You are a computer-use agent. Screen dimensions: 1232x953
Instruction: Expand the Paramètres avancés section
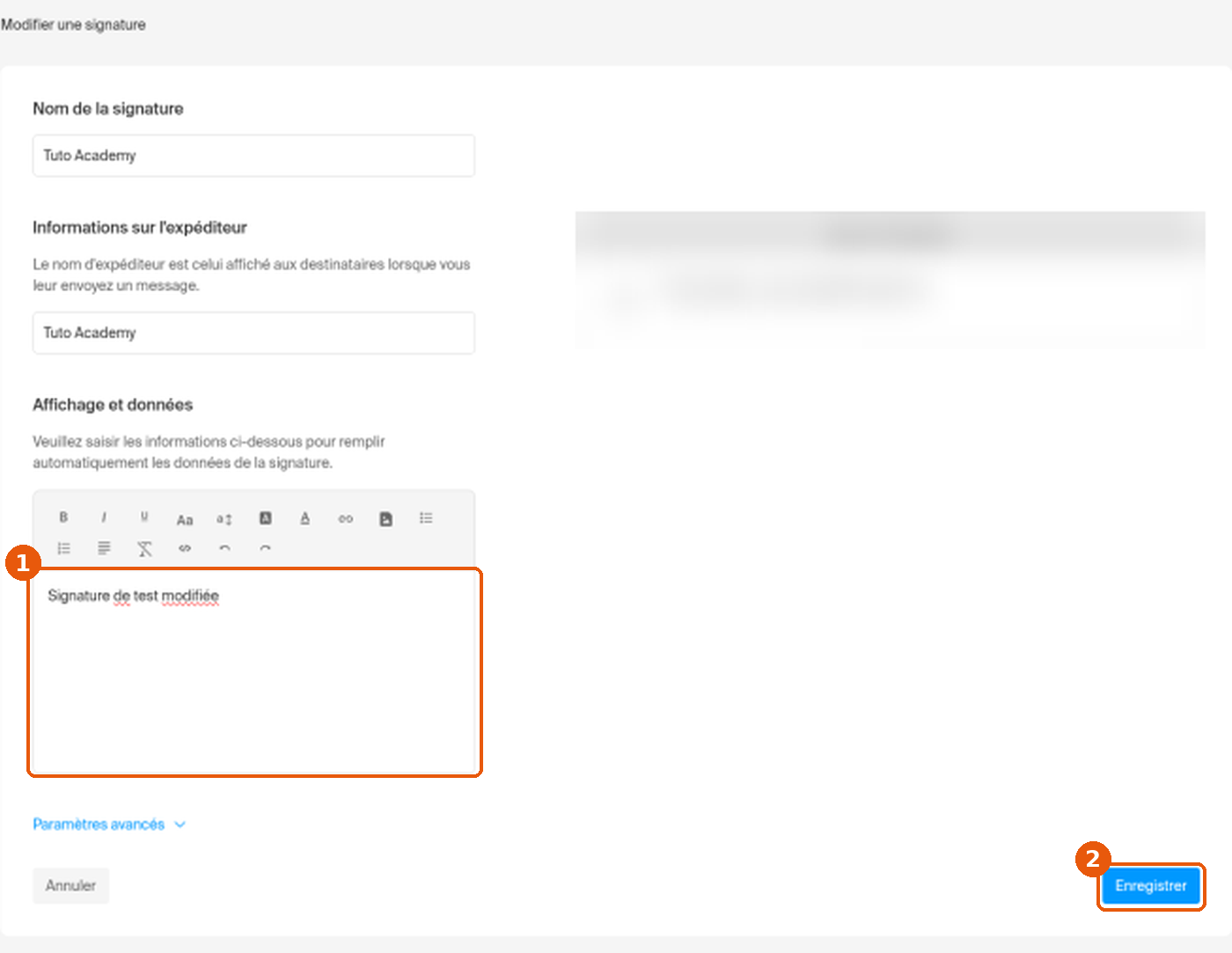point(109,825)
